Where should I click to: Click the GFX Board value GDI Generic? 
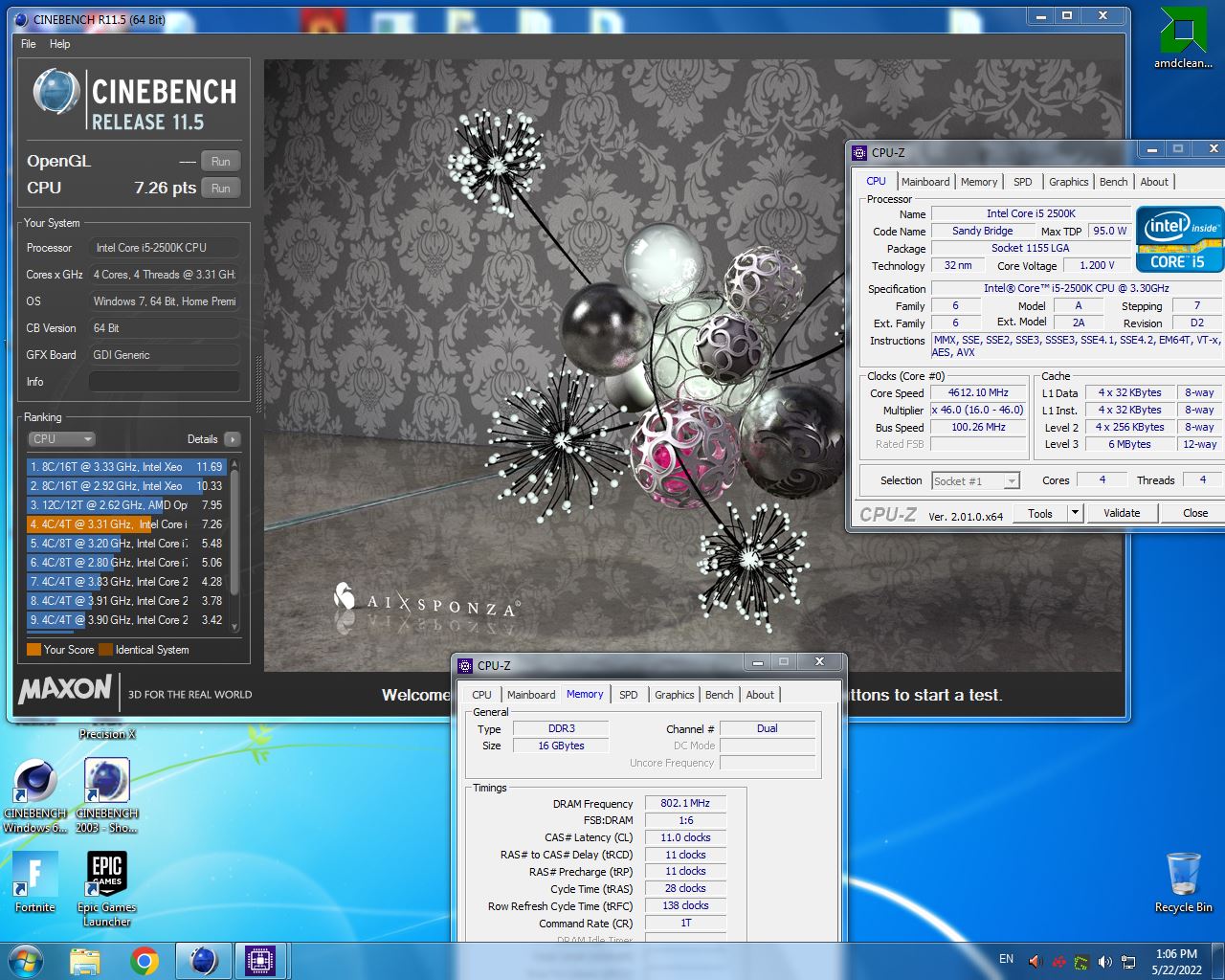164,355
